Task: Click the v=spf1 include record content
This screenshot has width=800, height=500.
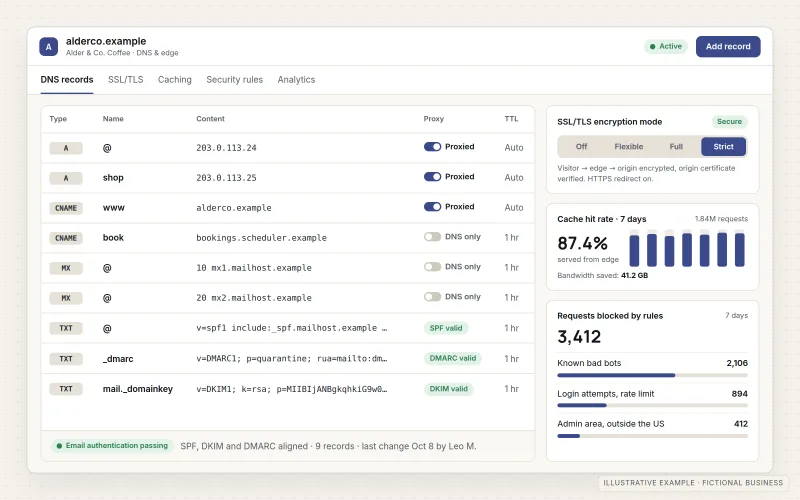Action: click(x=291, y=328)
